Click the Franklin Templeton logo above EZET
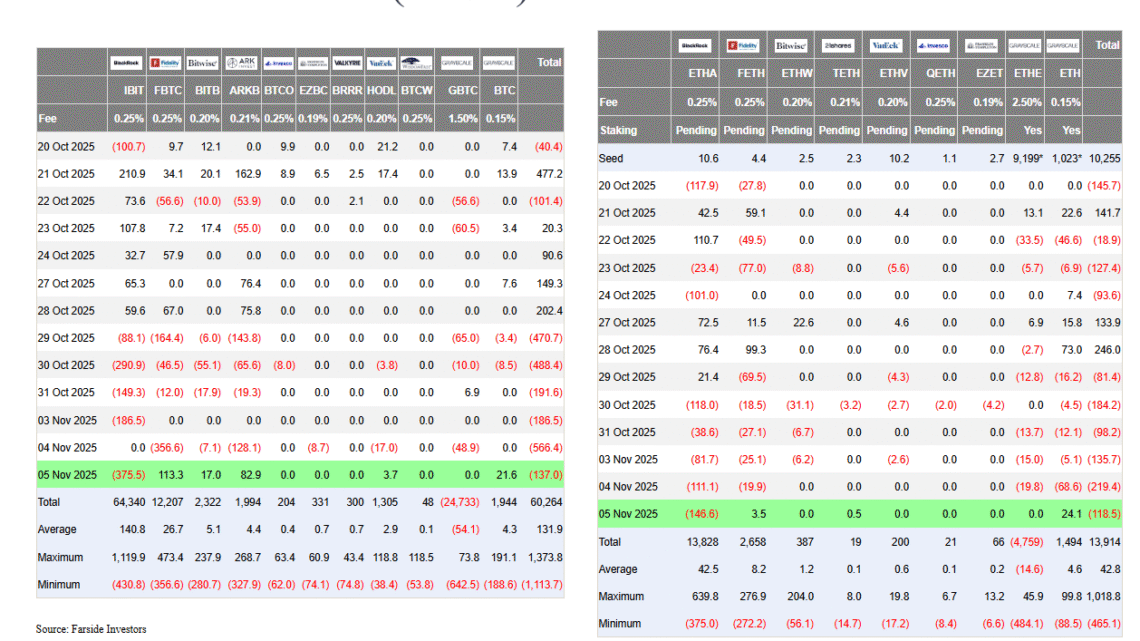This screenshot has width=1140, height=641. pos(981,46)
